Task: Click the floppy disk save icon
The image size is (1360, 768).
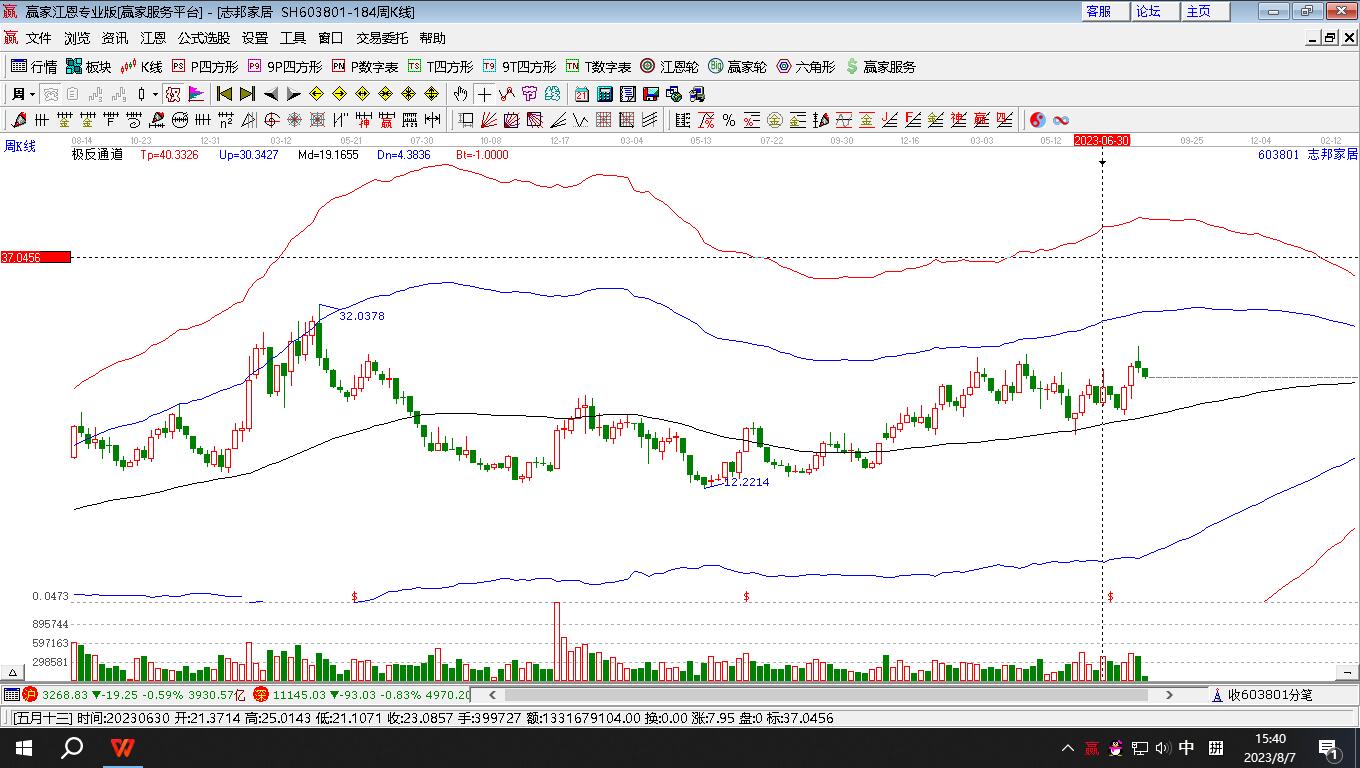Action: [651, 94]
